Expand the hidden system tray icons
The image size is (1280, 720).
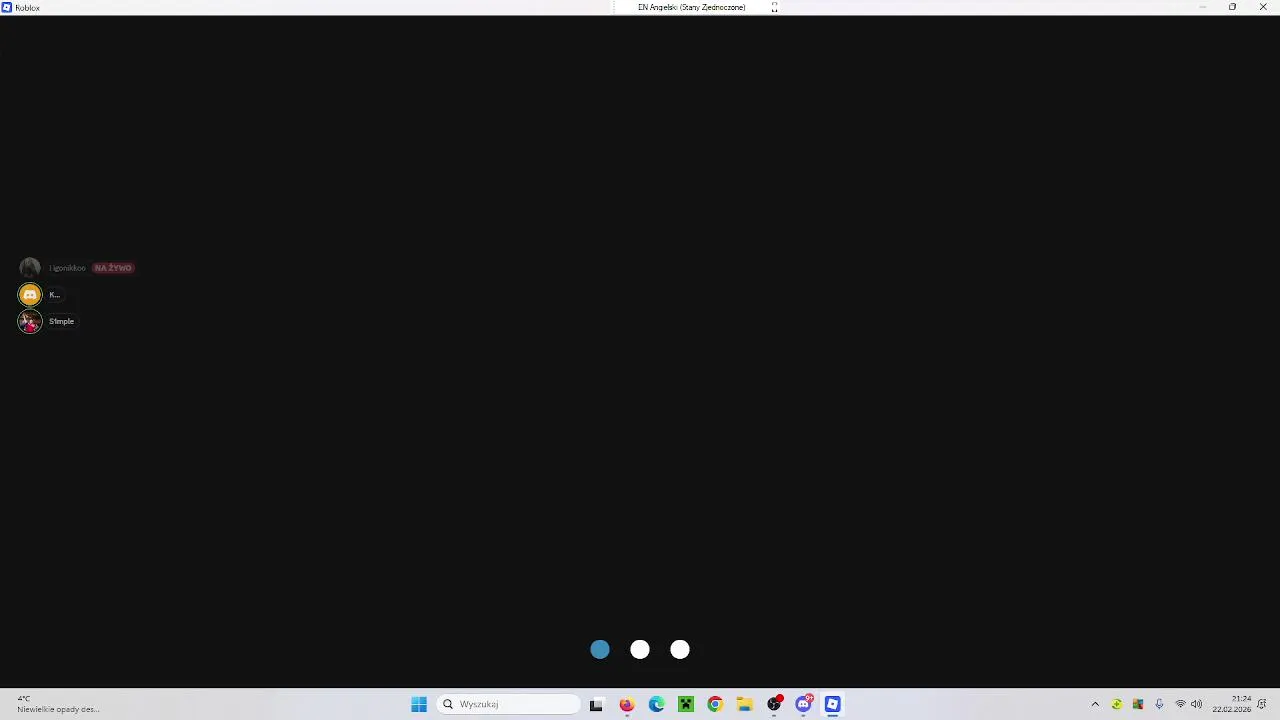1095,704
